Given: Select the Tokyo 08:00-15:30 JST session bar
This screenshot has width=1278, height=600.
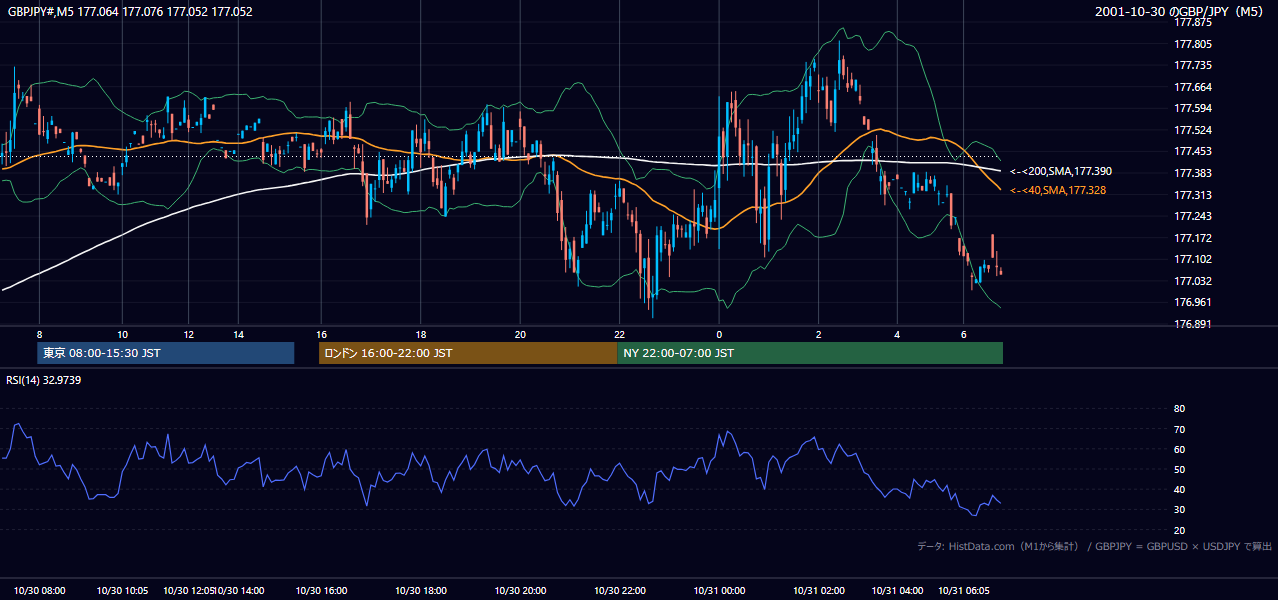Looking at the screenshot, I should (166, 353).
